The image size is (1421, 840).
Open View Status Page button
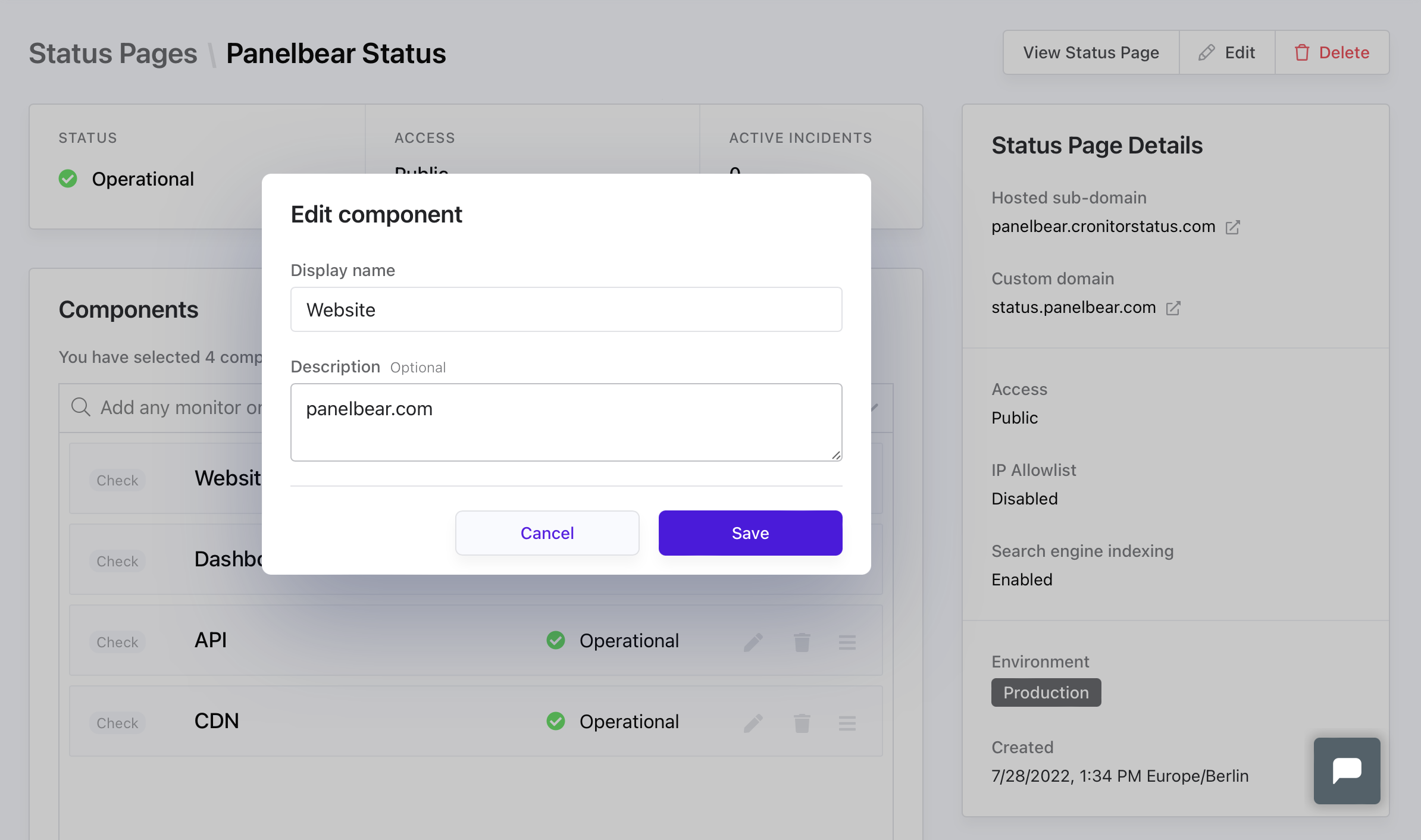click(1091, 52)
